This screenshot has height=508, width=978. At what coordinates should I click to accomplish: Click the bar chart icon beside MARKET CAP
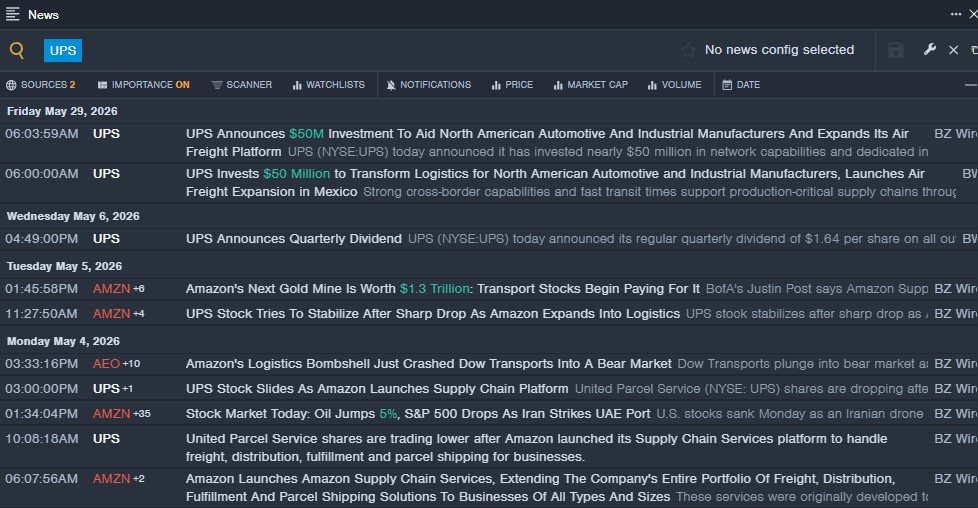(x=558, y=85)
